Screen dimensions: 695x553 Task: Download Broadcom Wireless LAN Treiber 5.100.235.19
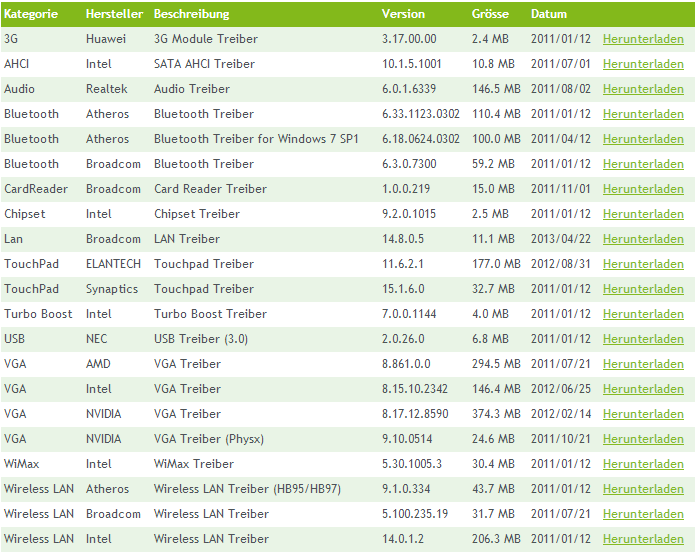[x=643, y=514]
